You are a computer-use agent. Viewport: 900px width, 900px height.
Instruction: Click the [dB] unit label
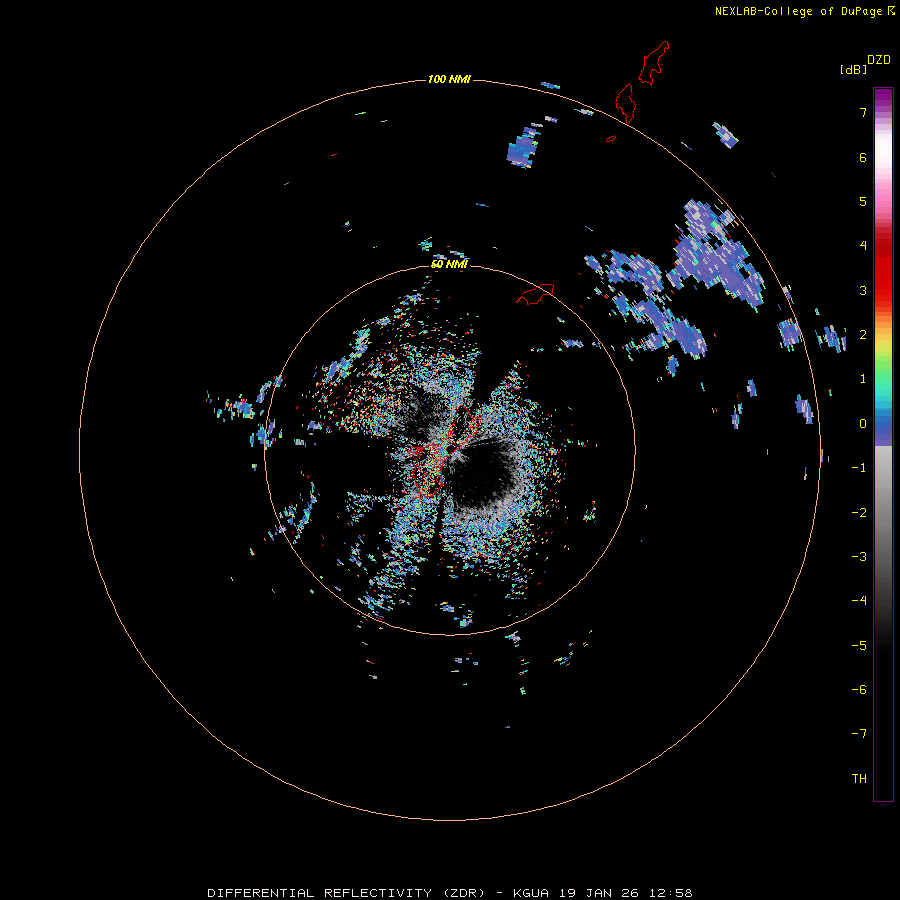coord(854,69)
